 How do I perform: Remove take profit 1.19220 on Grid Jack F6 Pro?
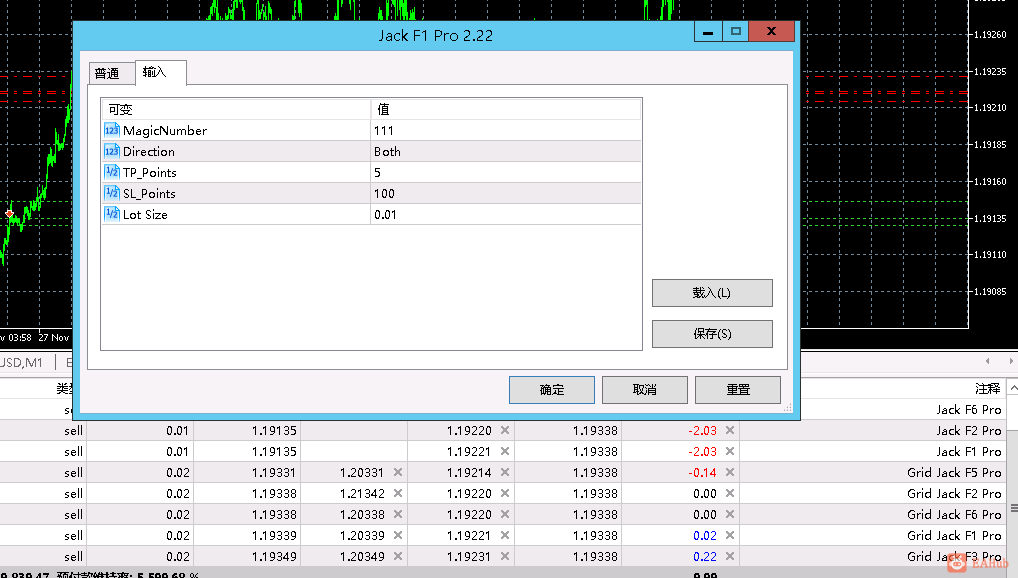pyautogui.click(x=504, y=514)
